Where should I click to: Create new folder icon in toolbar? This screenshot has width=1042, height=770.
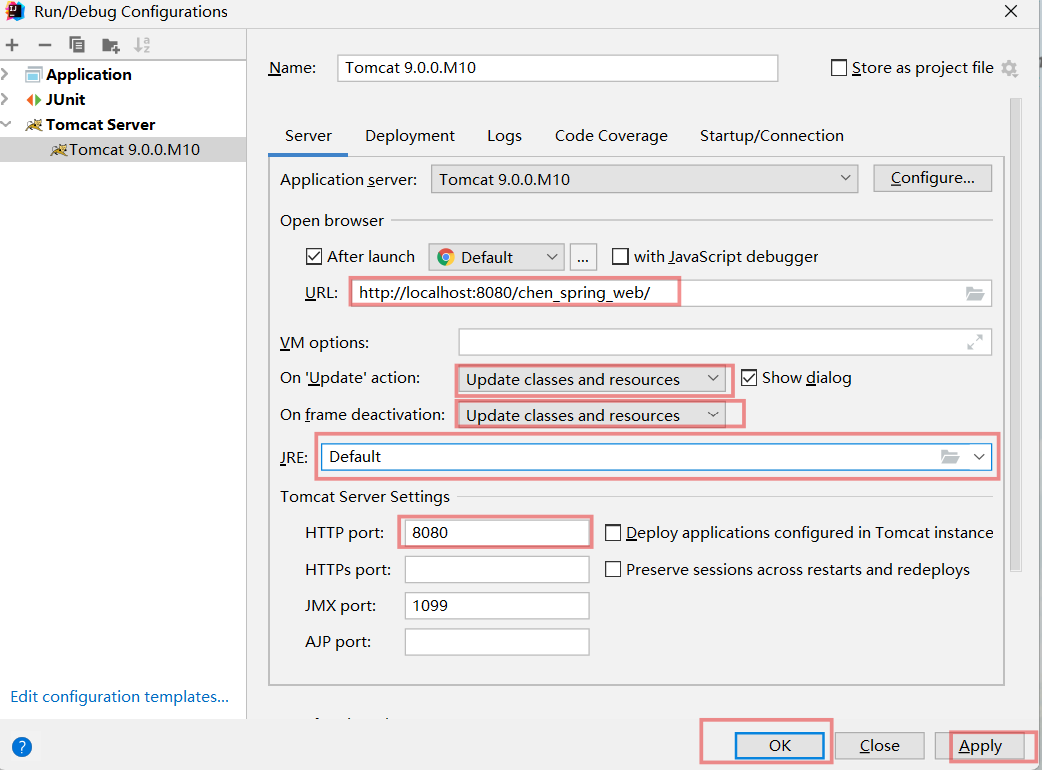click(110, 45)
